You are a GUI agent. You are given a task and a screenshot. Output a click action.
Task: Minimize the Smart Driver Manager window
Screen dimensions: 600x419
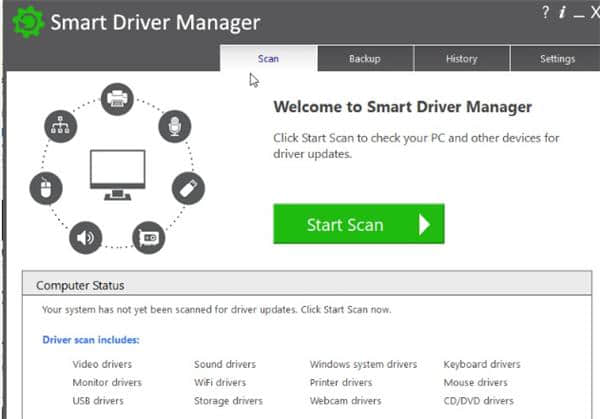578,13
